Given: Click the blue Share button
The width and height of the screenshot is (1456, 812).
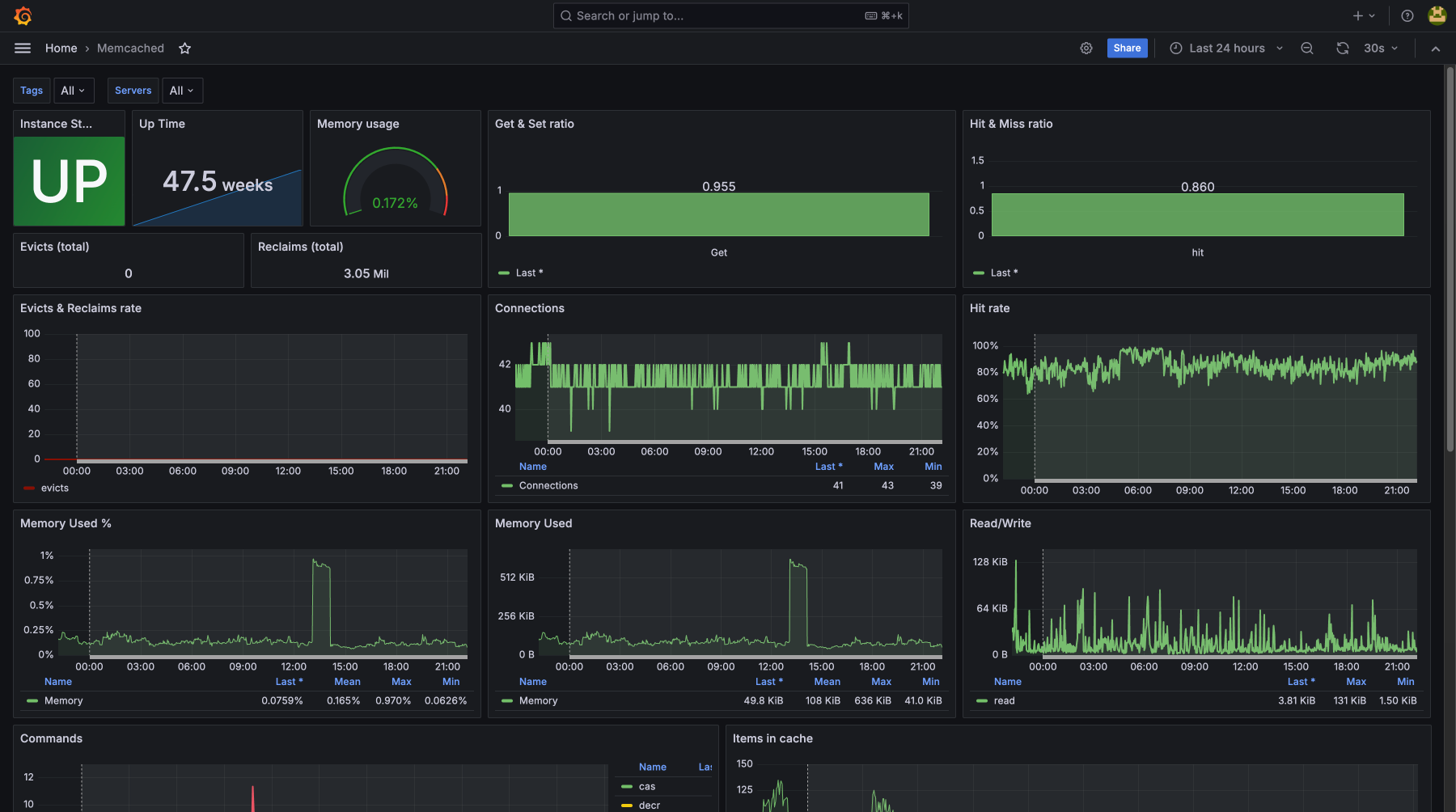Looking at the screenshot, I should tap(1127, 49).
